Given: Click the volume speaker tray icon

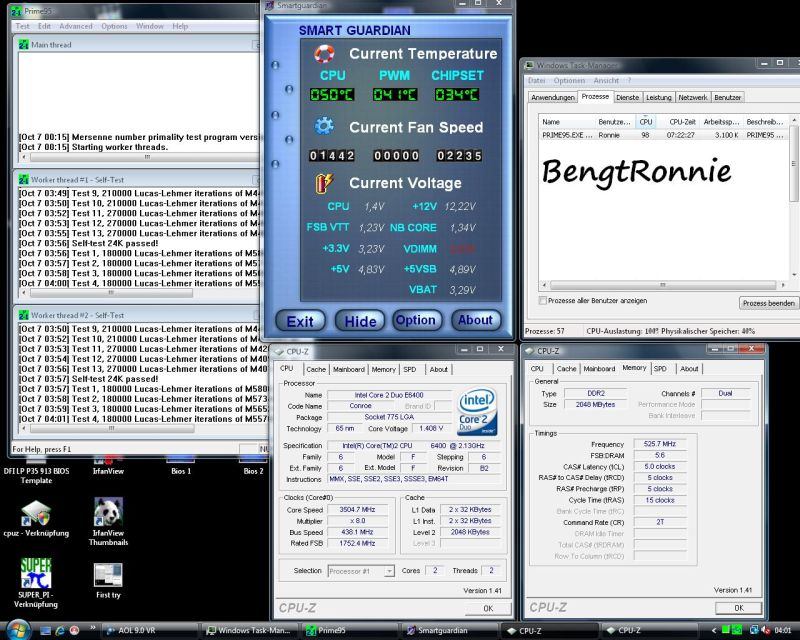Looking at the screenshot, I should pyautogui.click(x=766, y=631).
